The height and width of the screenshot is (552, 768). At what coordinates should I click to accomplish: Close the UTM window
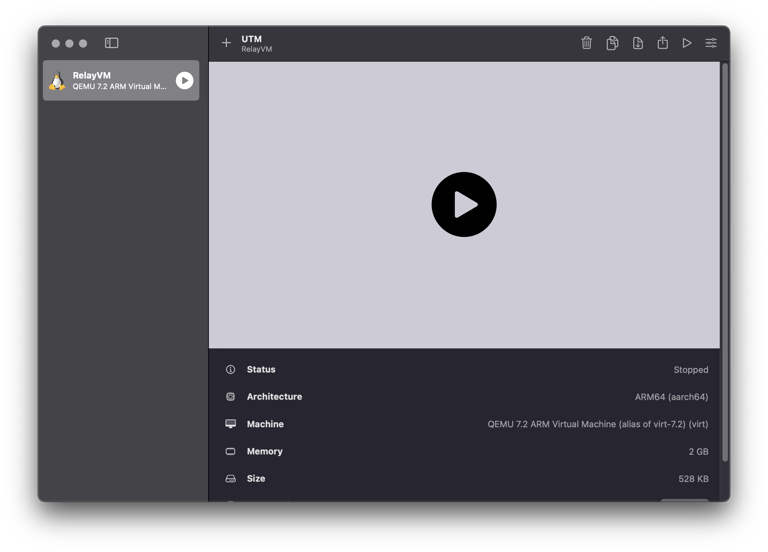(x=56, y=43)
